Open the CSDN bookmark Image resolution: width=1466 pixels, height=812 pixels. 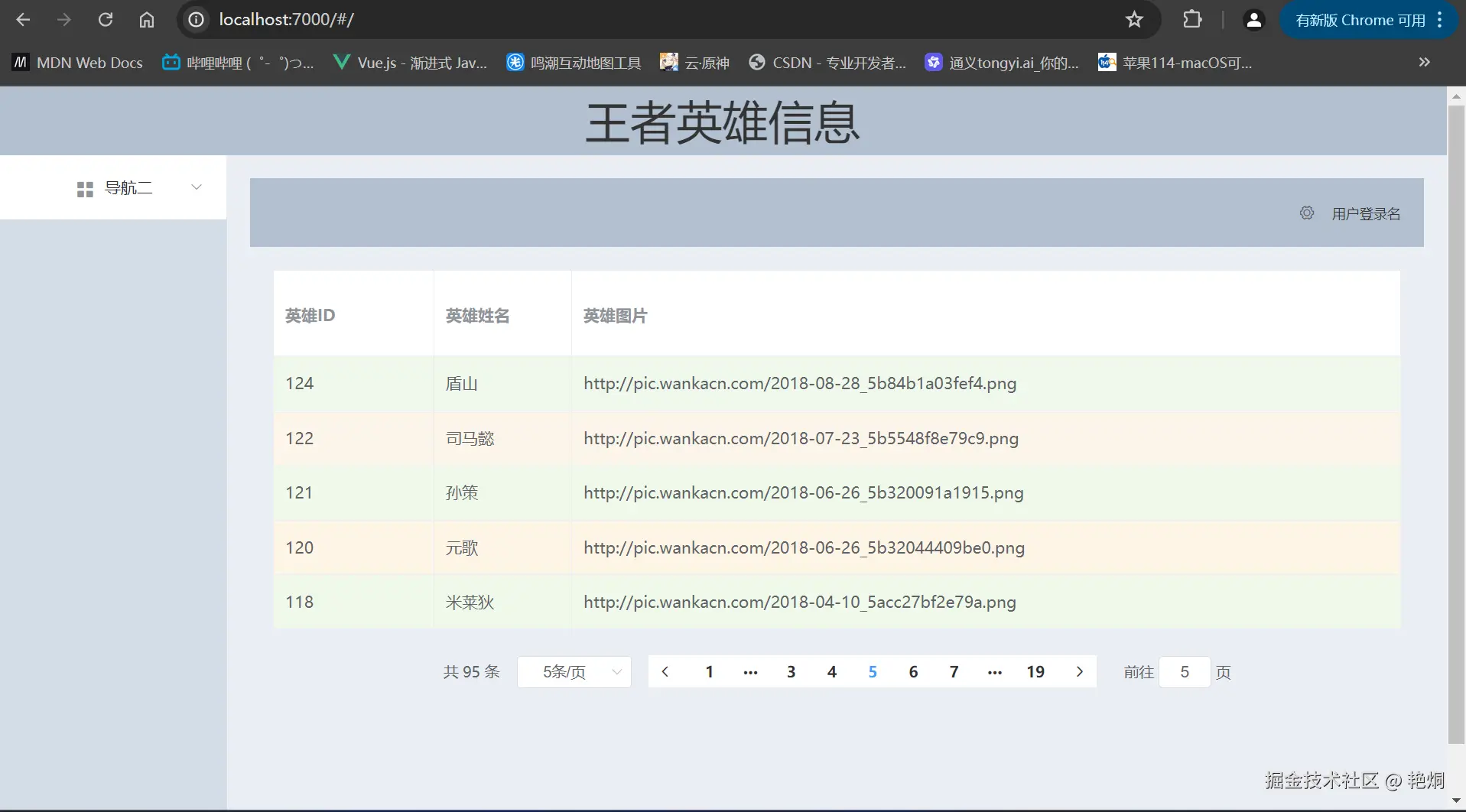[x=827, y=62]
